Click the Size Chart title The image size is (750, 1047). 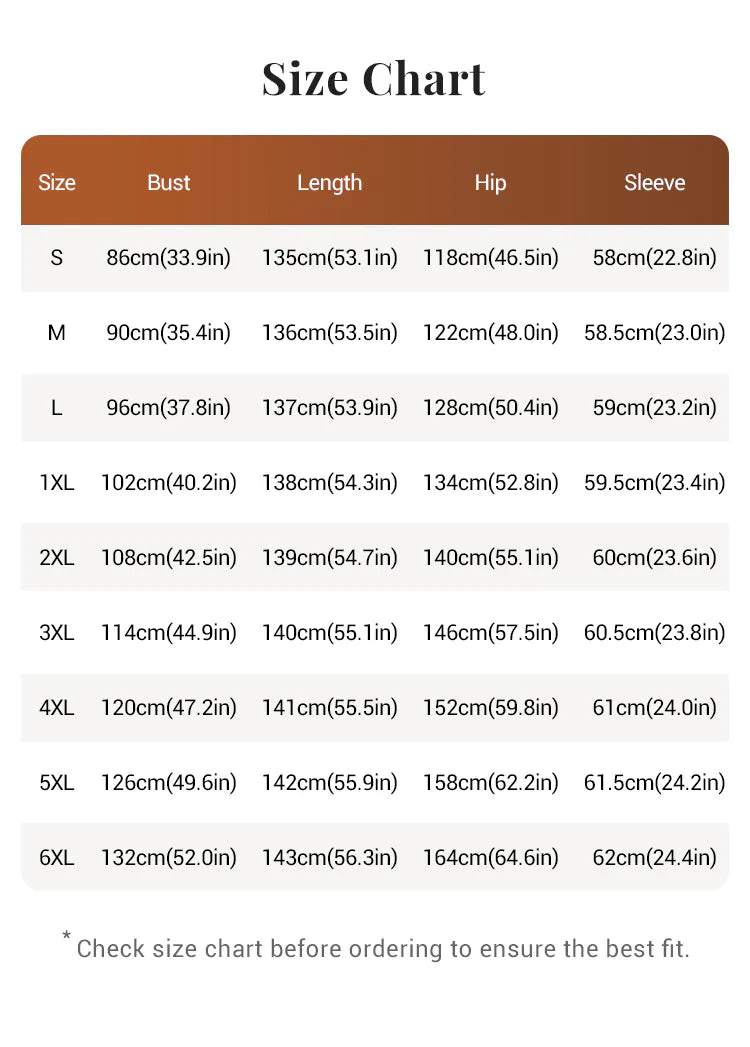pos(373,79)
